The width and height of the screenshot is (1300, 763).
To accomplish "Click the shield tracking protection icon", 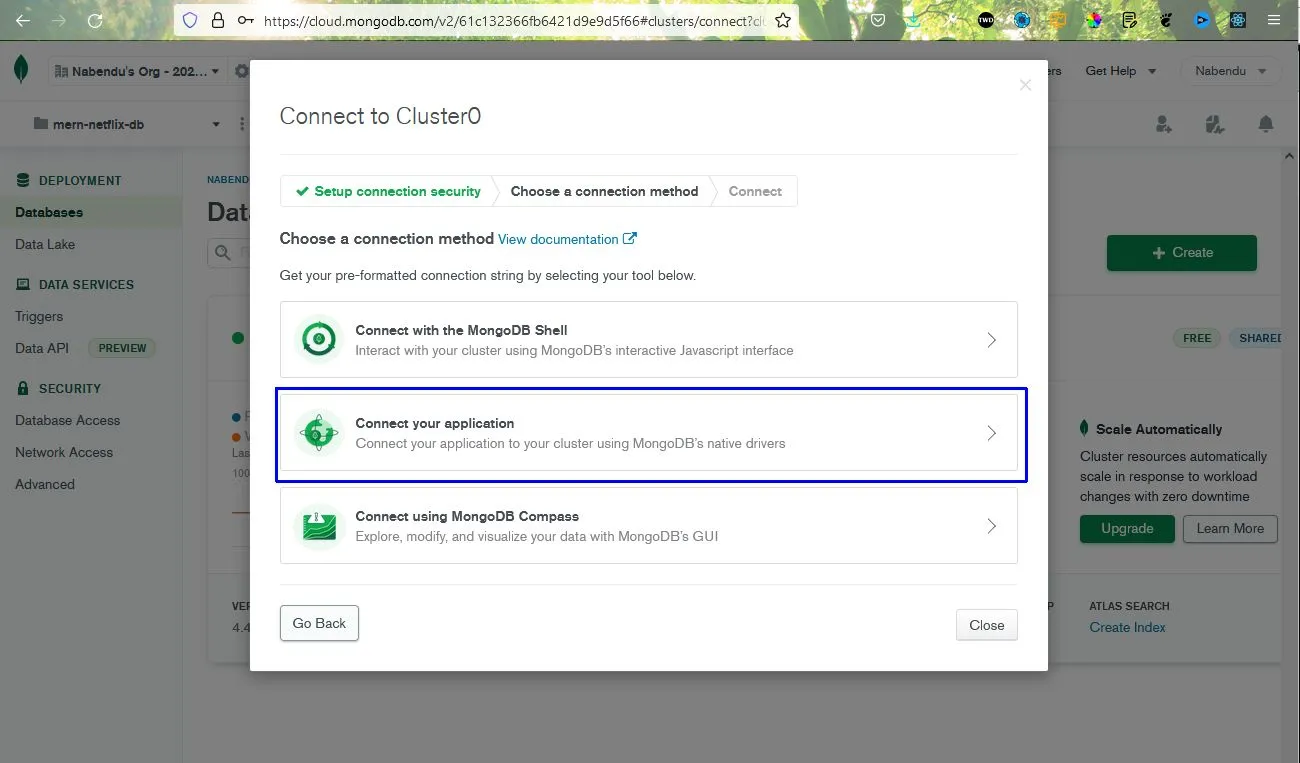I will tap(190, 20).
